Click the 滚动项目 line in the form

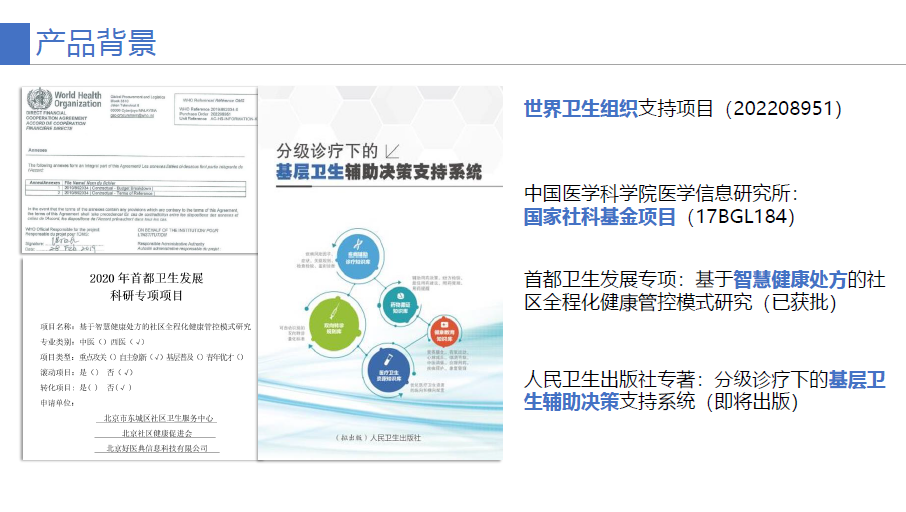(87, 372)
